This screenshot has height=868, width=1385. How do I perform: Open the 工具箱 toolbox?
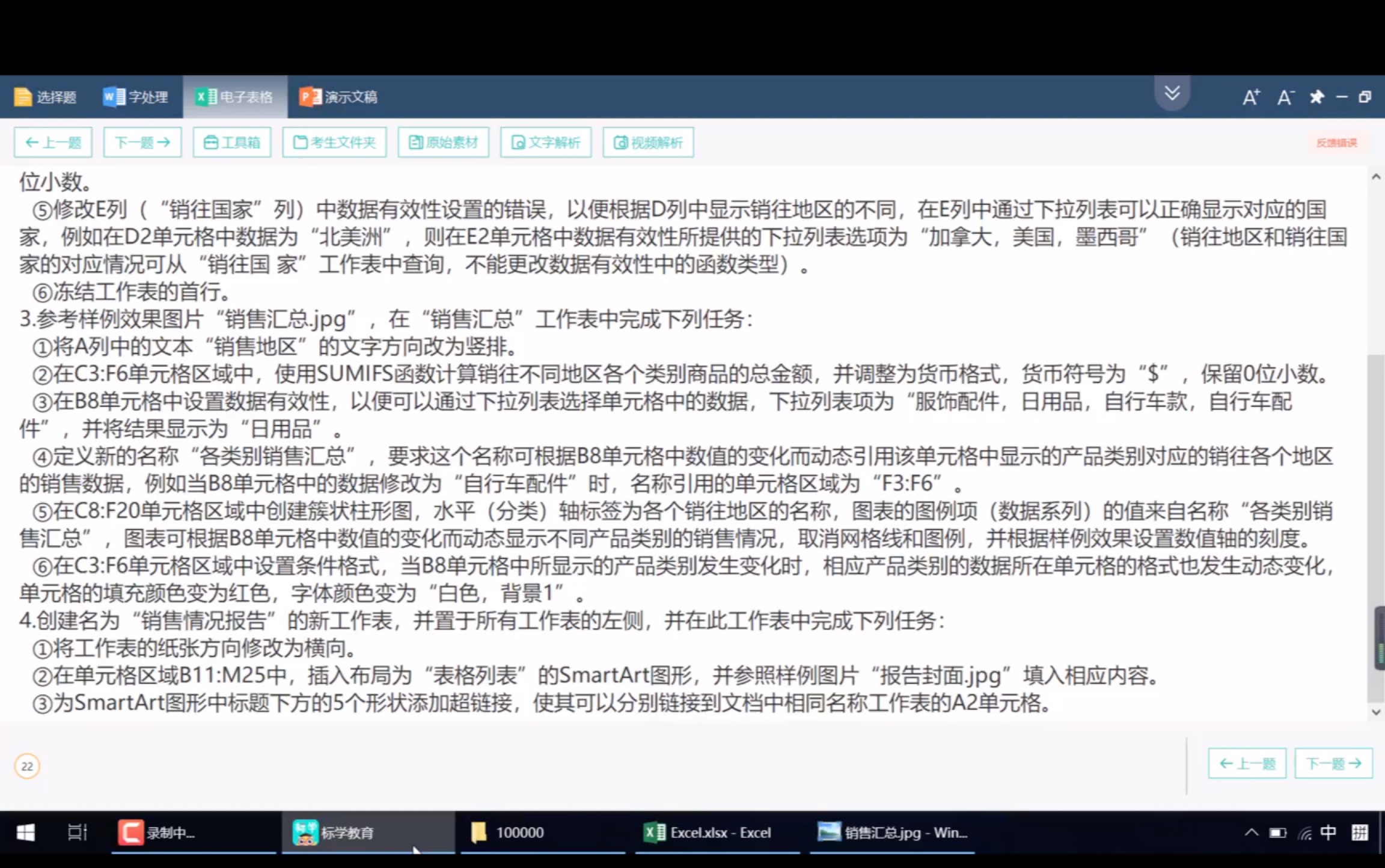tap(232, 142)
